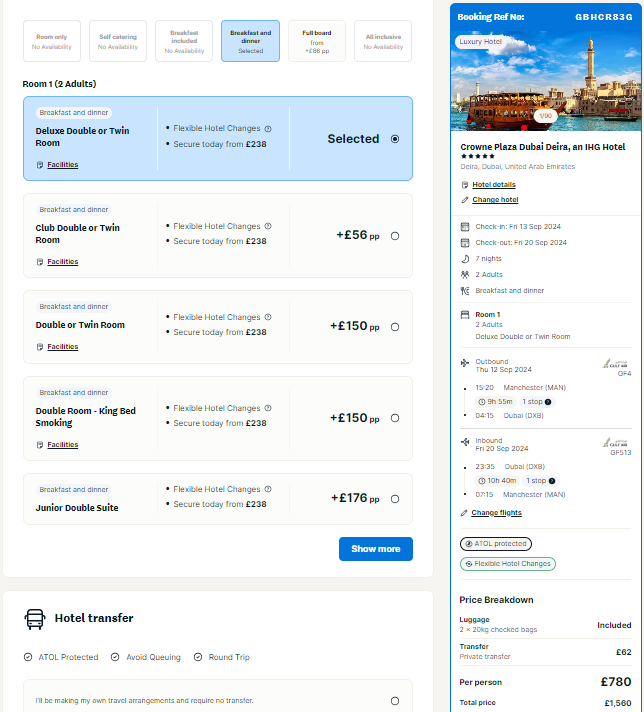Click the pencil icon next to Change flights
Viewport: 644px width, 712px height.
464,513
